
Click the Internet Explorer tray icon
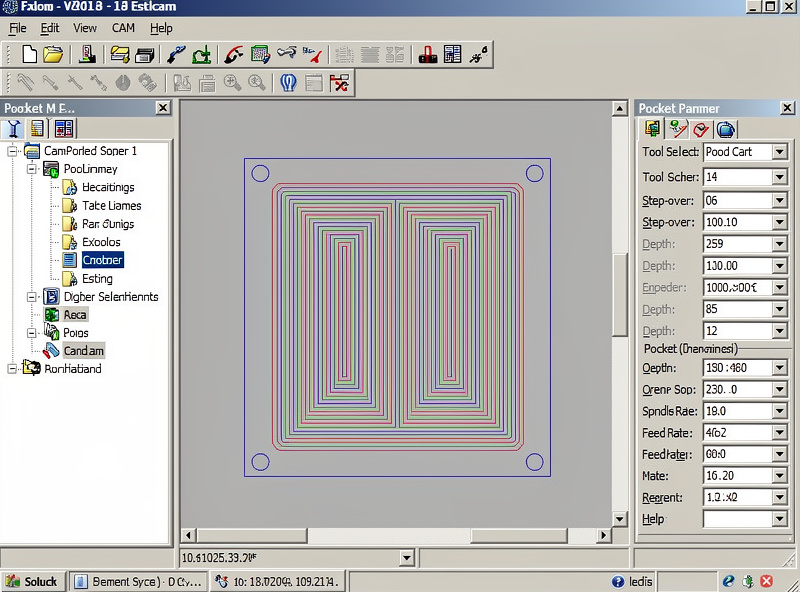[729, 581]
